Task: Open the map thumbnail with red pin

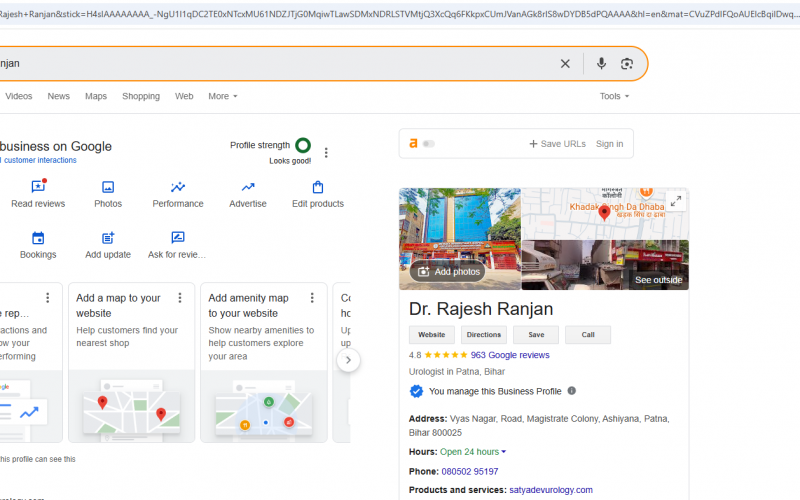Action: tap(605, 214)
